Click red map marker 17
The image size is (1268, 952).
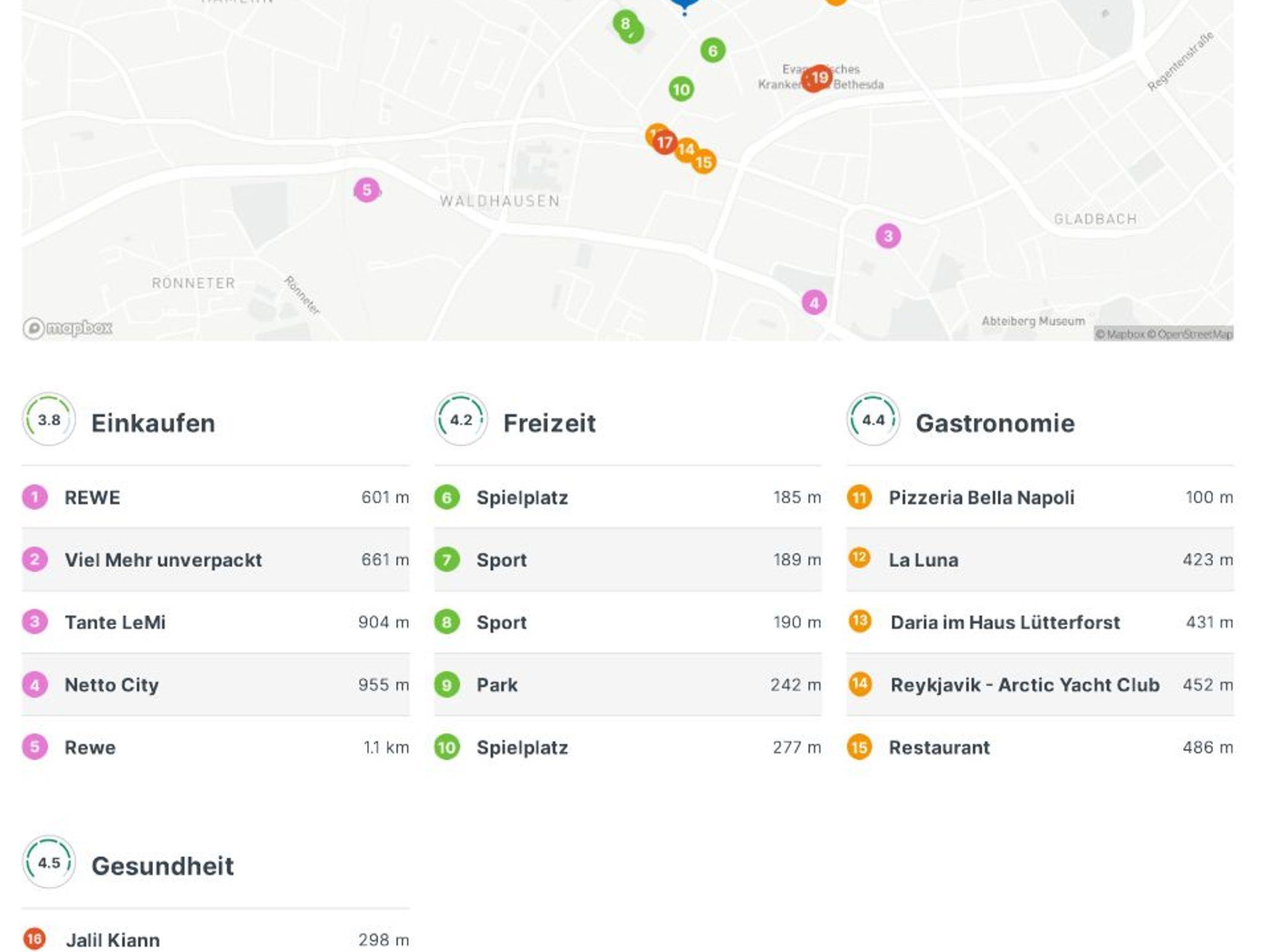click(x=664, y=143)
